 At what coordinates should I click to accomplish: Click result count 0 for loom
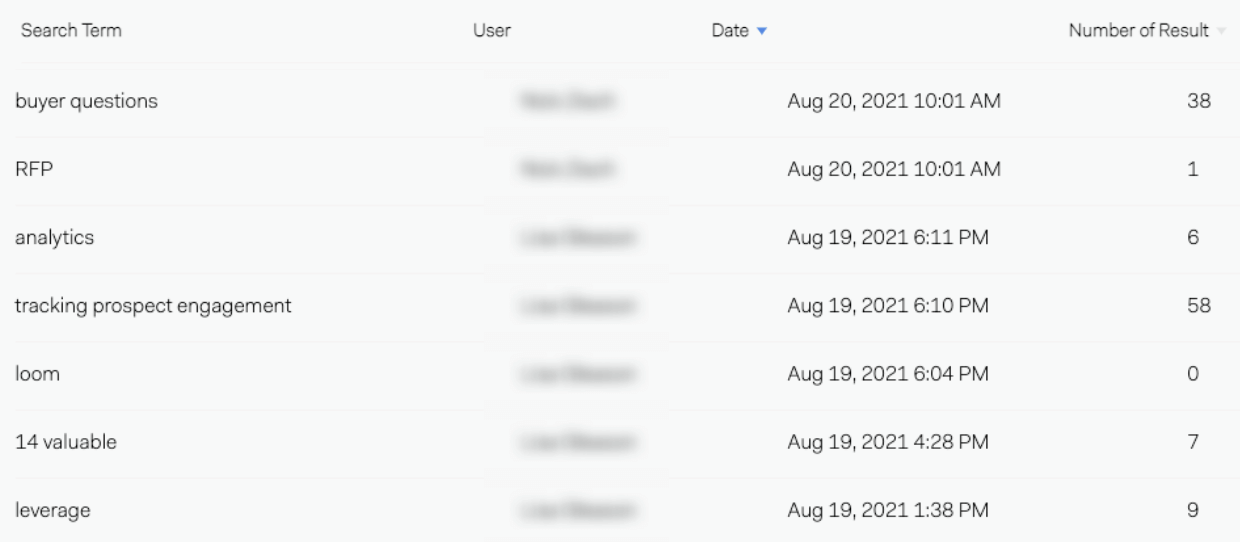[x=1192, y=374]
